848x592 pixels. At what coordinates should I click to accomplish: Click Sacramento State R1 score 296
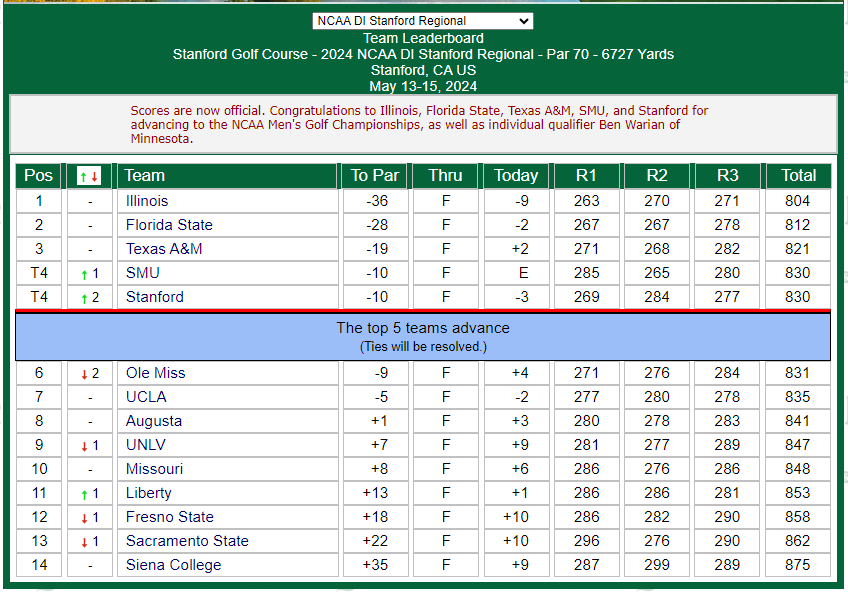(x=586, y=541)
